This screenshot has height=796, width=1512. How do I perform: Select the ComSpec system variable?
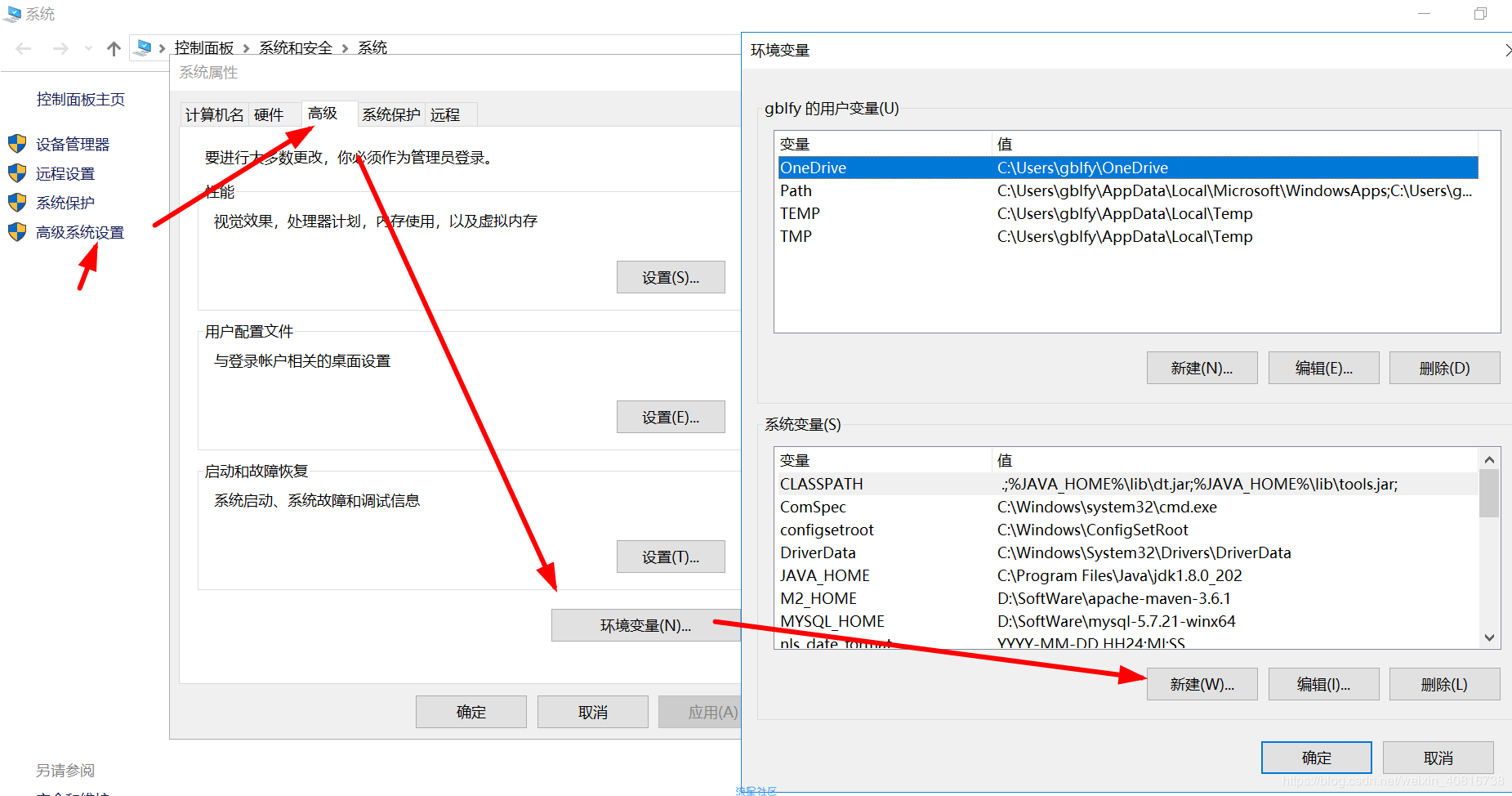coord(1127,507)
